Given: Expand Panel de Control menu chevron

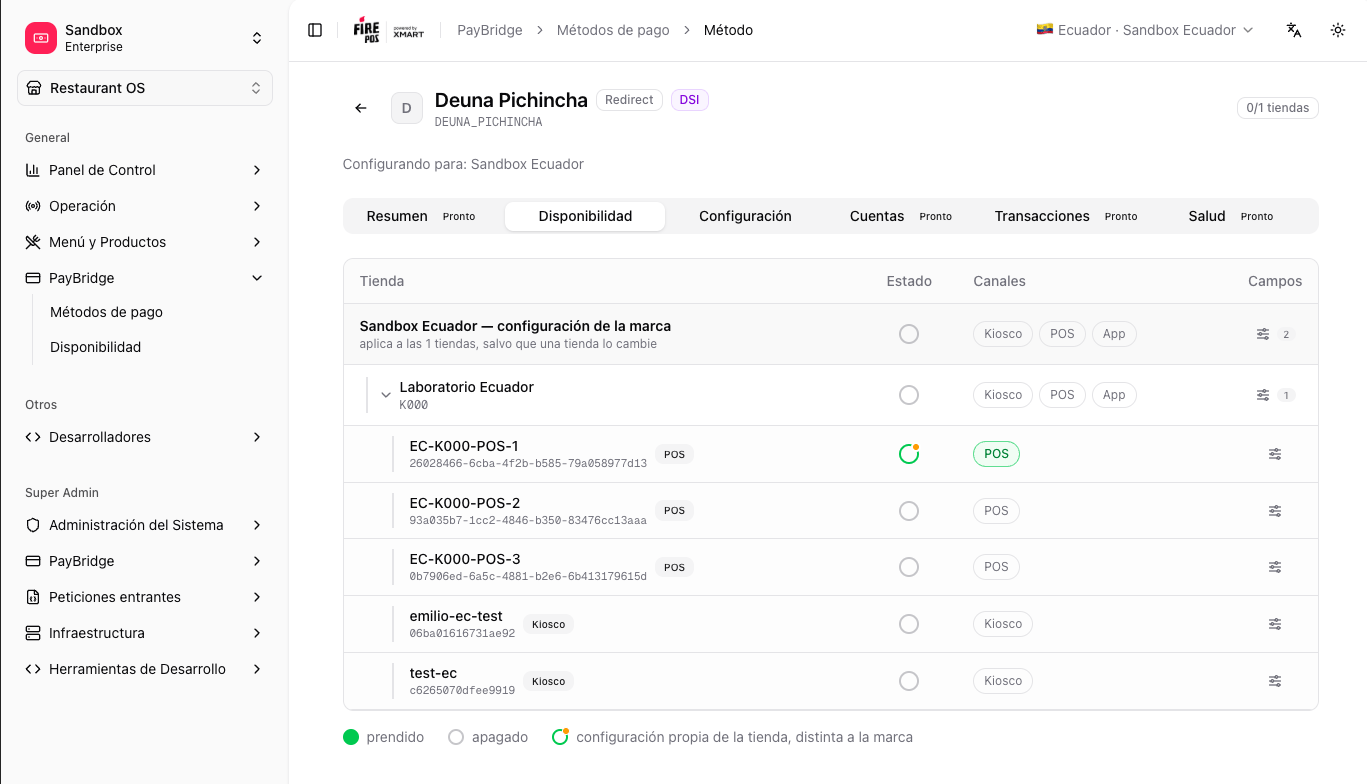Looking at the screenshot, I should (257, 170).
